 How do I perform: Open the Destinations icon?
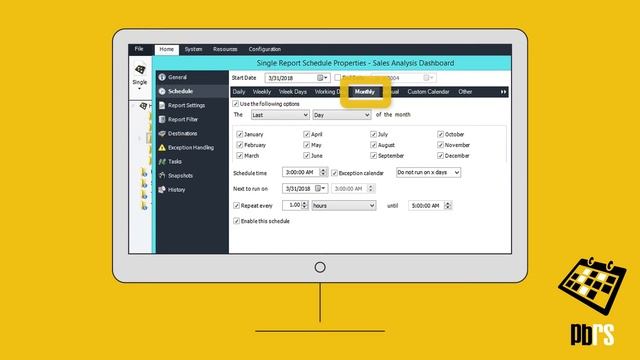click(162, 133)
